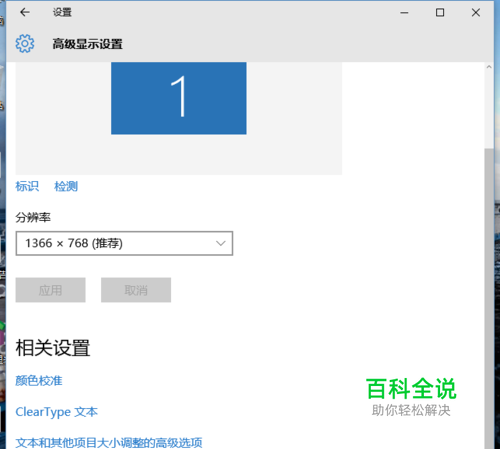This screenshot has height=449, width=500.
Task: Click the settings gear icon
Action: pos(25,43)
